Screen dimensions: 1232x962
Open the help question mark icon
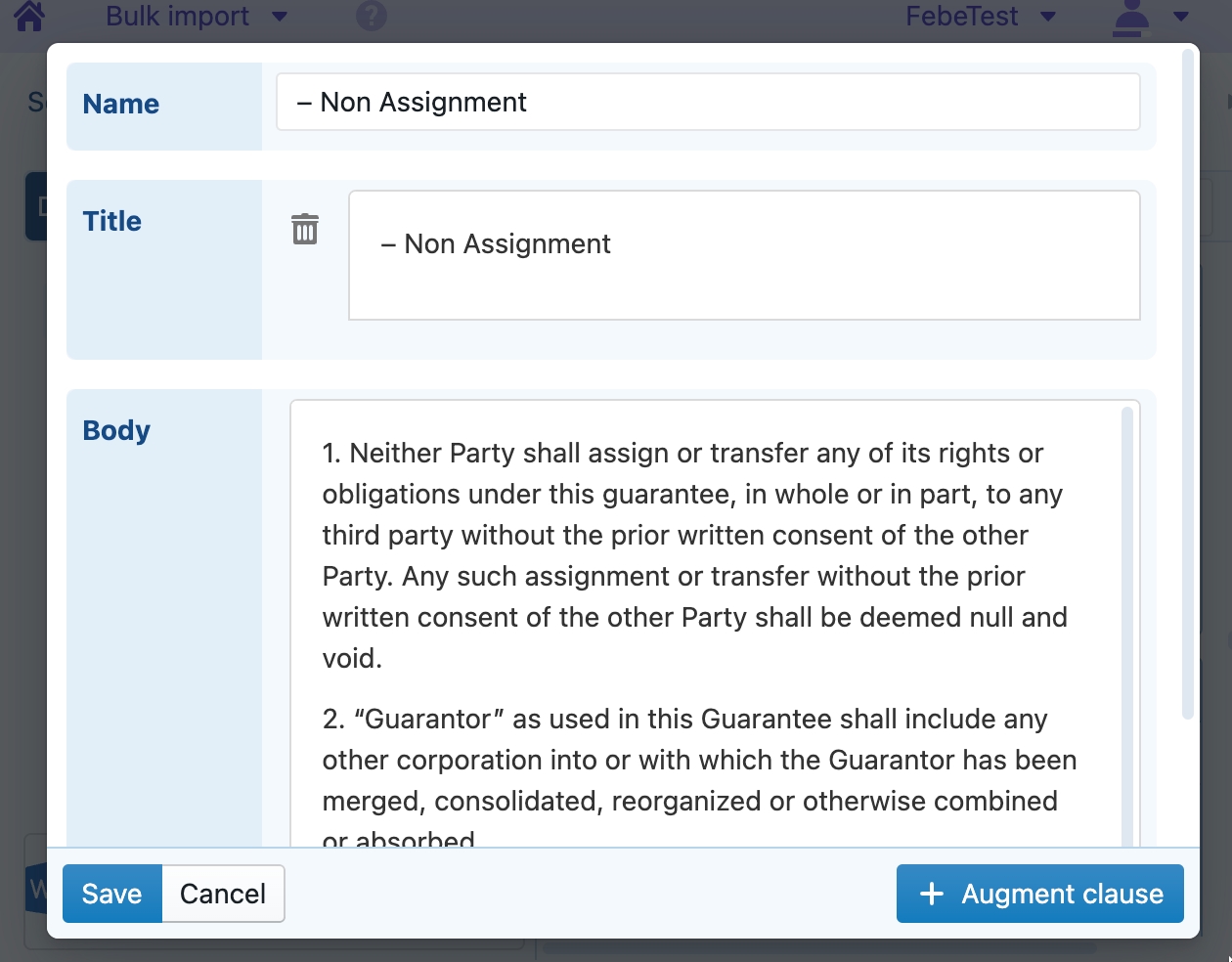(372, 16)
